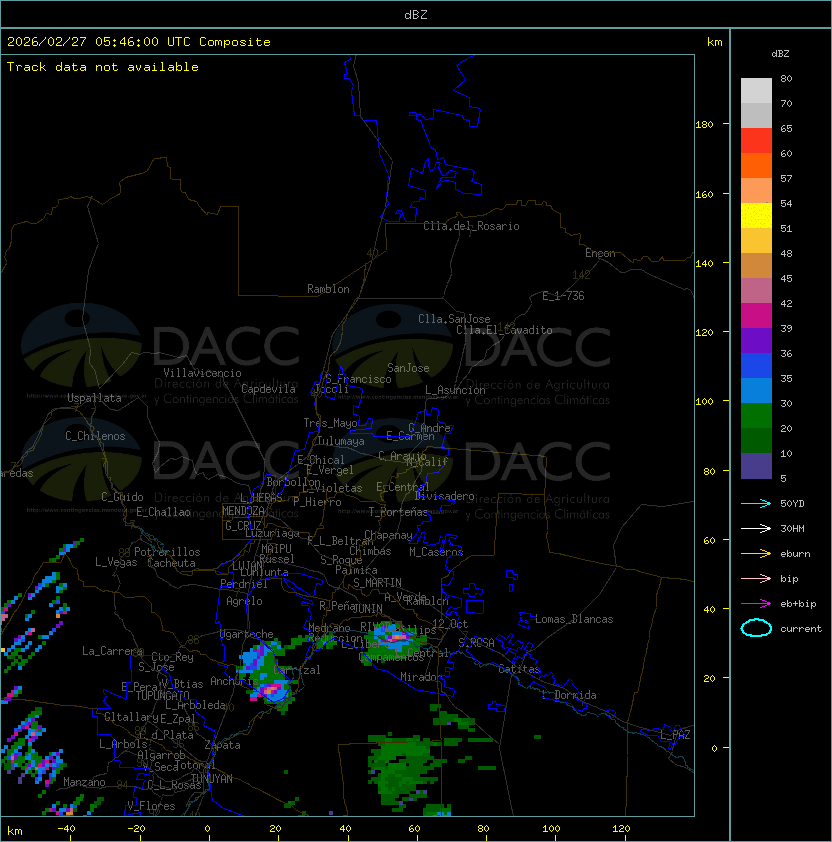Click the Cacheuta place label

click(171, 563)
